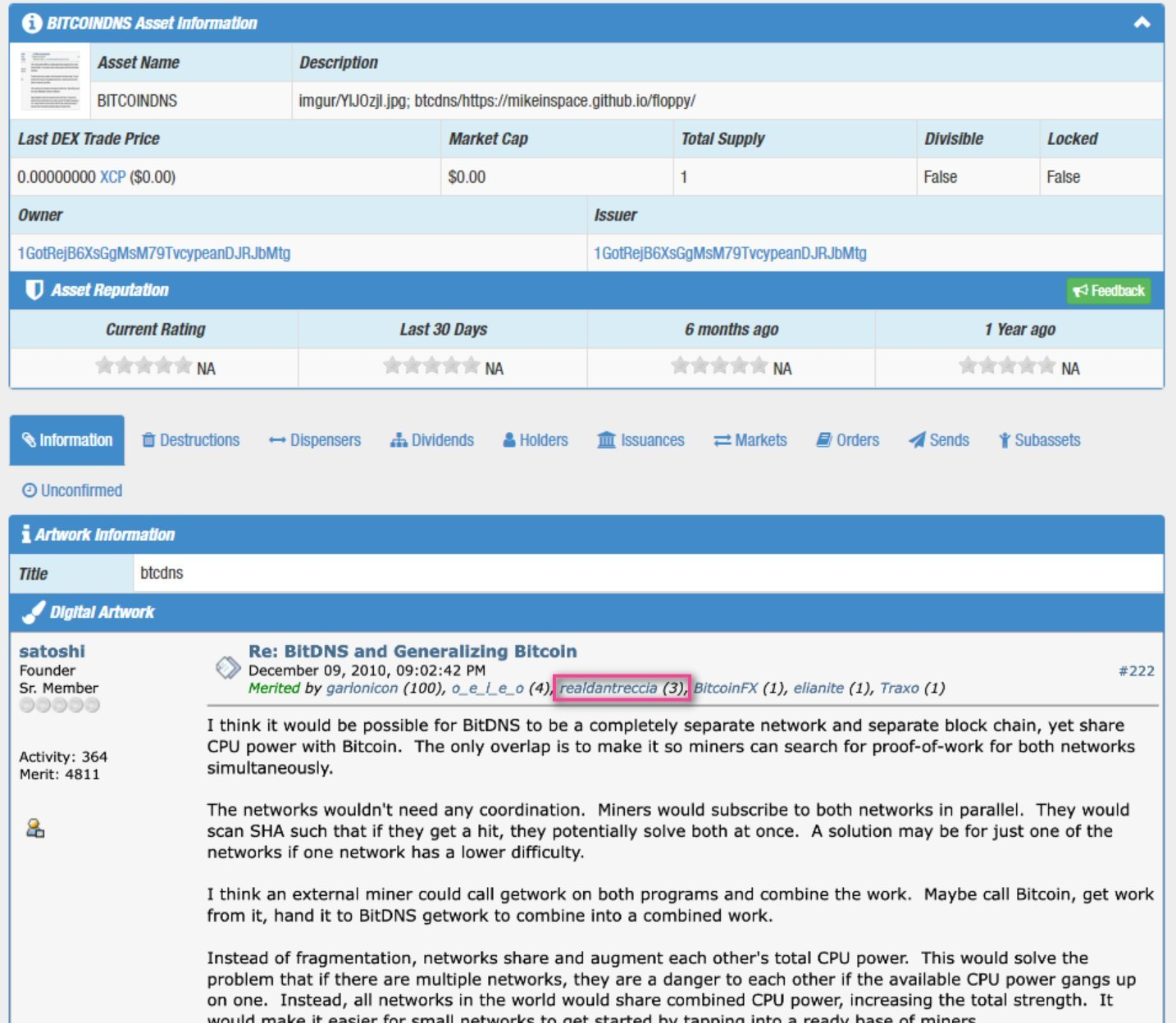The height and width of the screenshot is (1023, 1176).
Task: Switch to the Dispensers tab
Action: pos(315,440)
